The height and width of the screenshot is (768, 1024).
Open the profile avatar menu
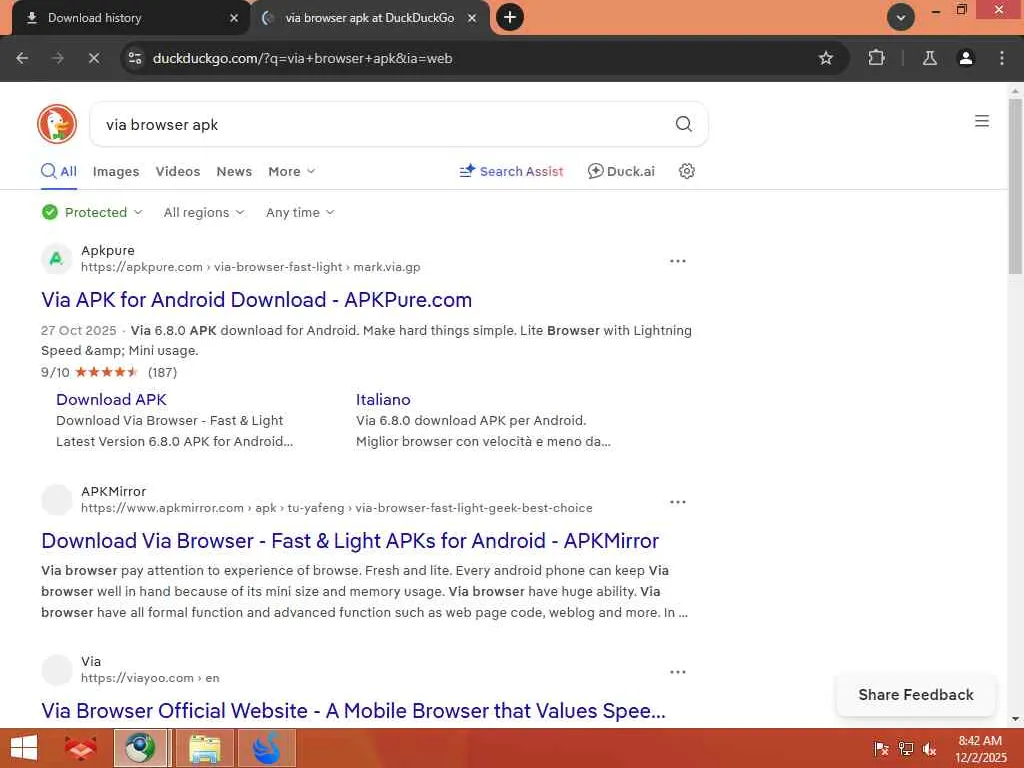[x=965, y=58]
